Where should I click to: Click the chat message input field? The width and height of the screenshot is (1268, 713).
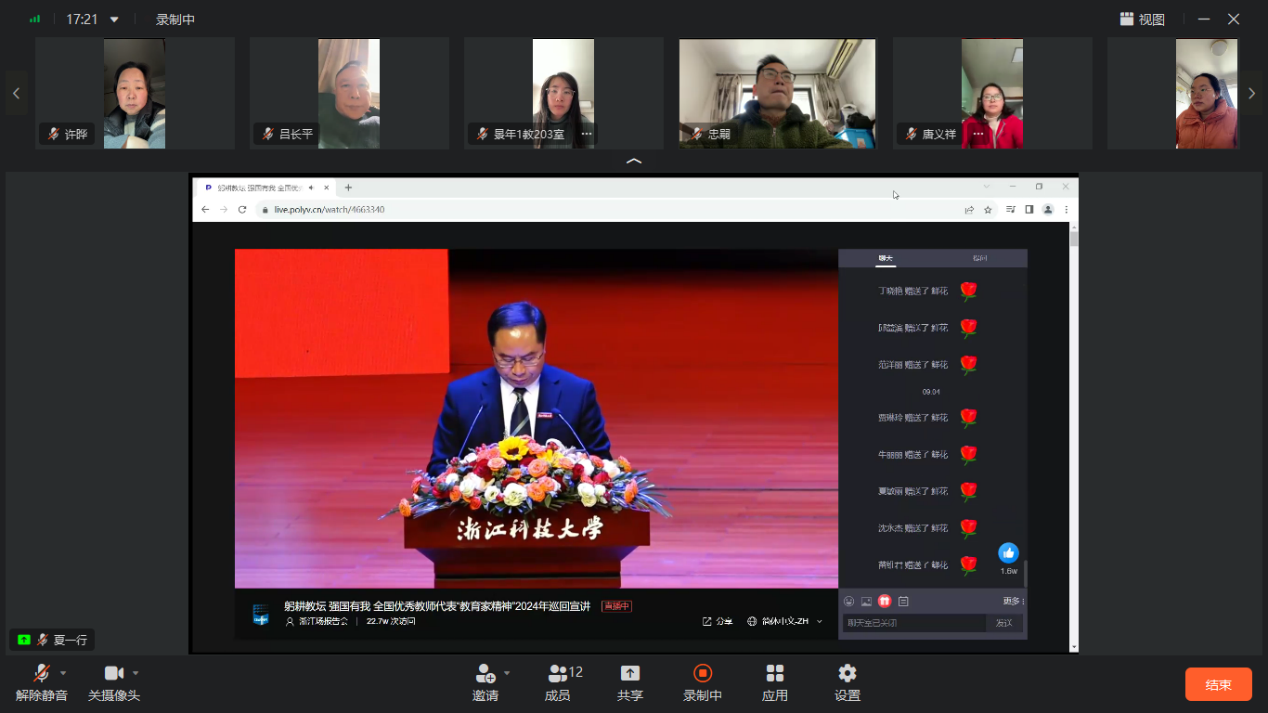pos(915,623)
